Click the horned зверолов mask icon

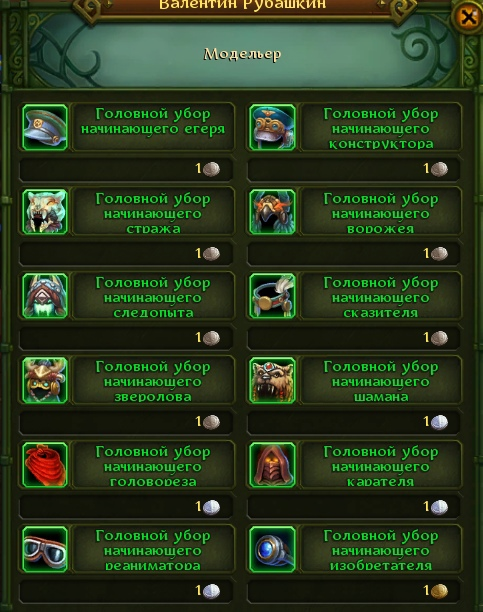pos(45,380)
